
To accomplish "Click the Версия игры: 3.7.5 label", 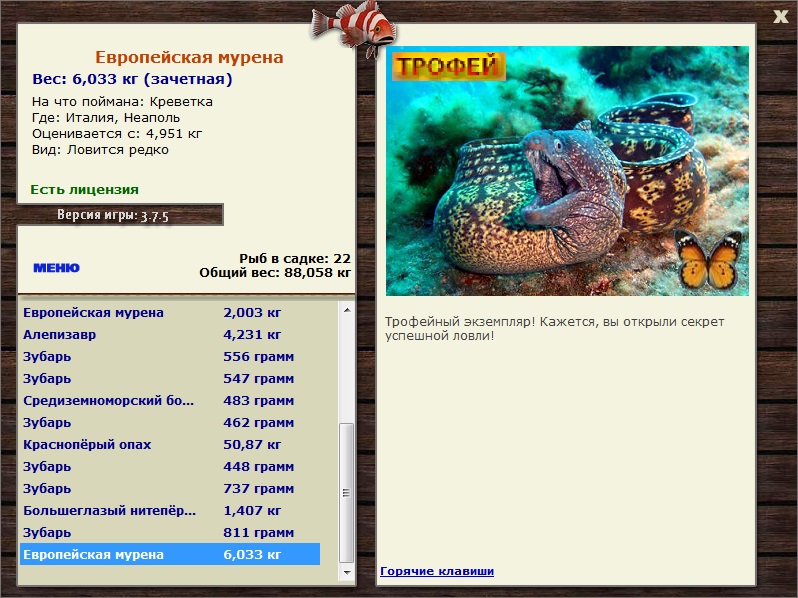I will 112,215.
